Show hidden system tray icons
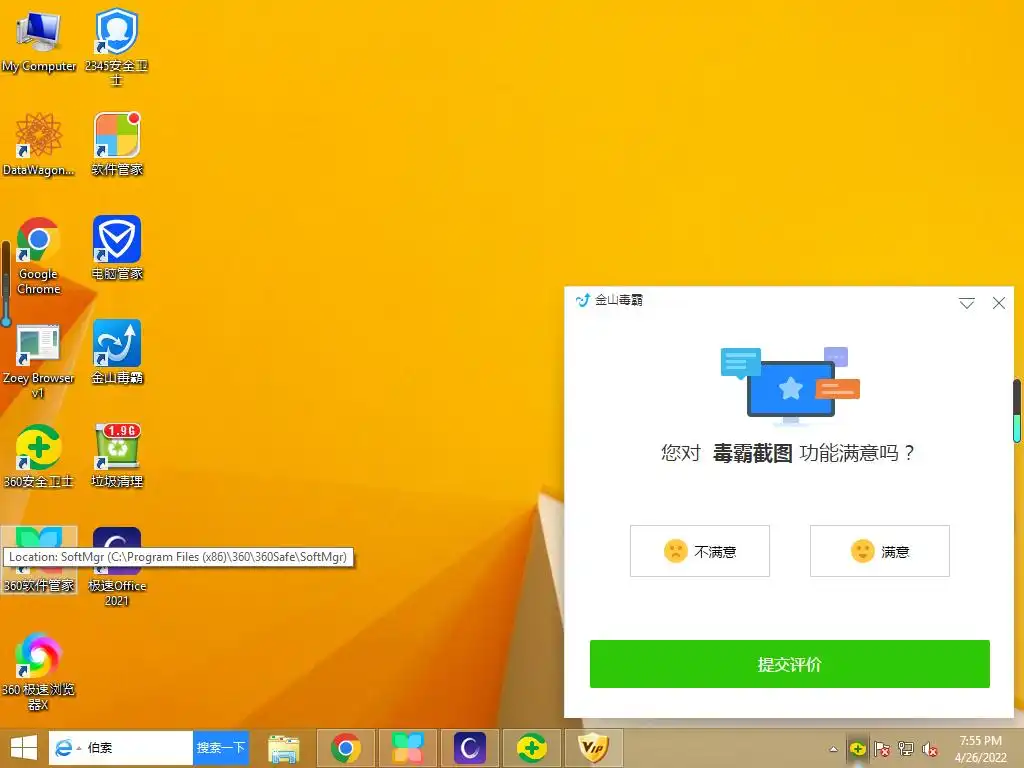The height and width of the screenshot is (768, 1024). click(833, 749)
